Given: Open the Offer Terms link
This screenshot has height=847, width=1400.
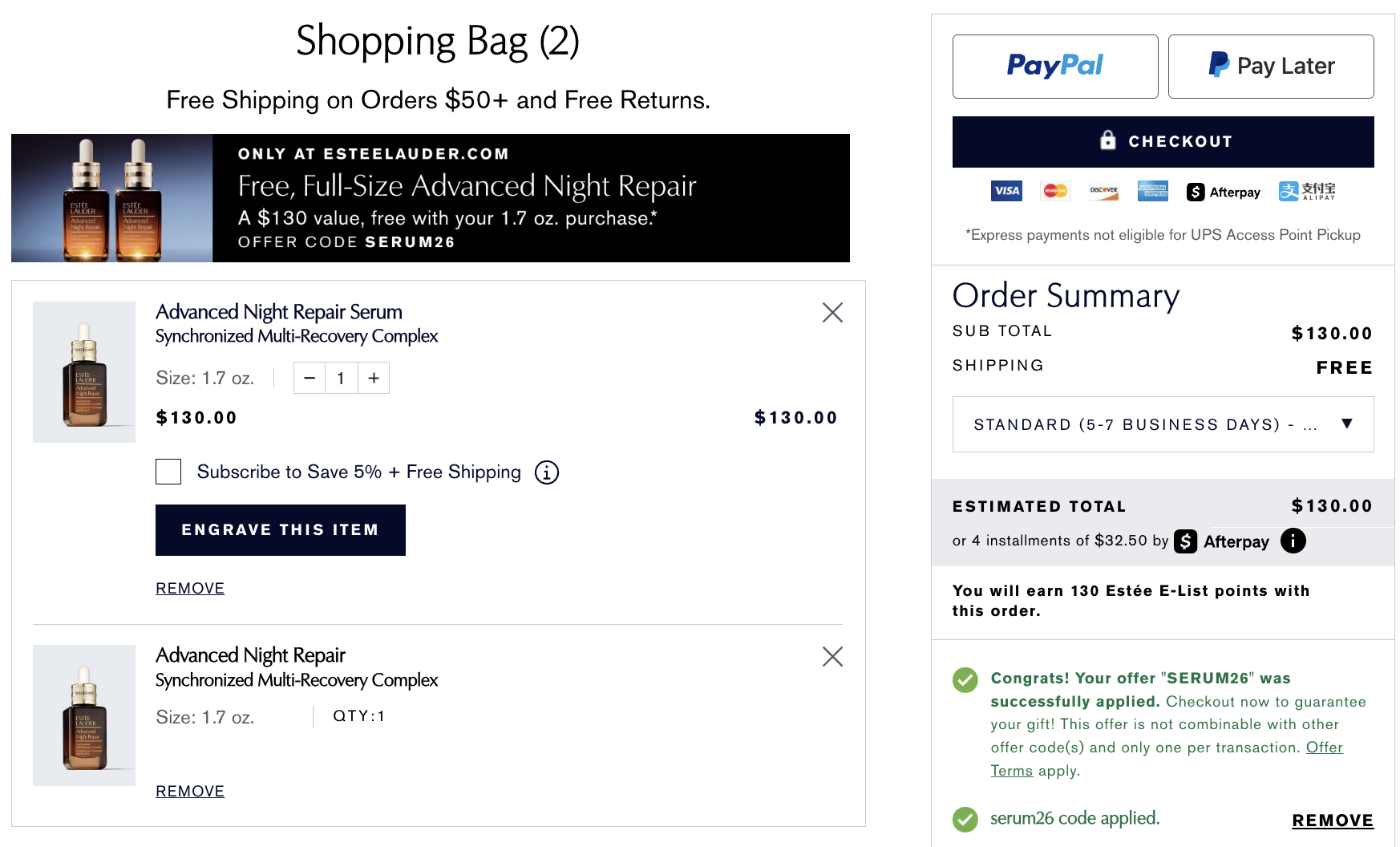Looking at the screenshot, I should click(1324, 748).
